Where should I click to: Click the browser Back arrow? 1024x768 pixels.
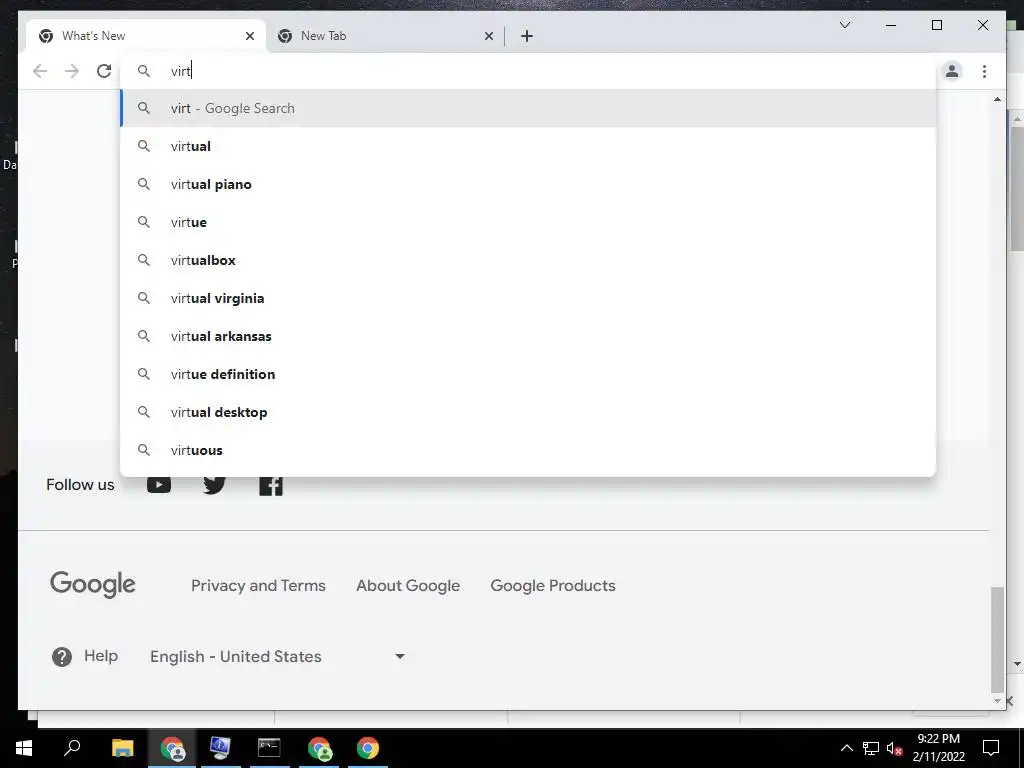coord(40,71)
